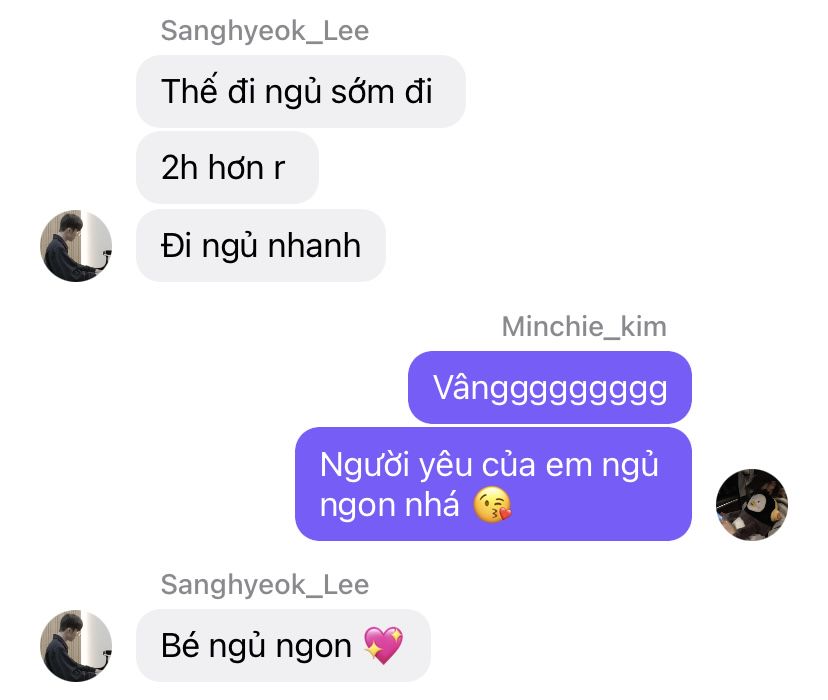Select the "Thế đi ngủ sớm đi" message
The image size is (828, 700).
pos(300,91)
